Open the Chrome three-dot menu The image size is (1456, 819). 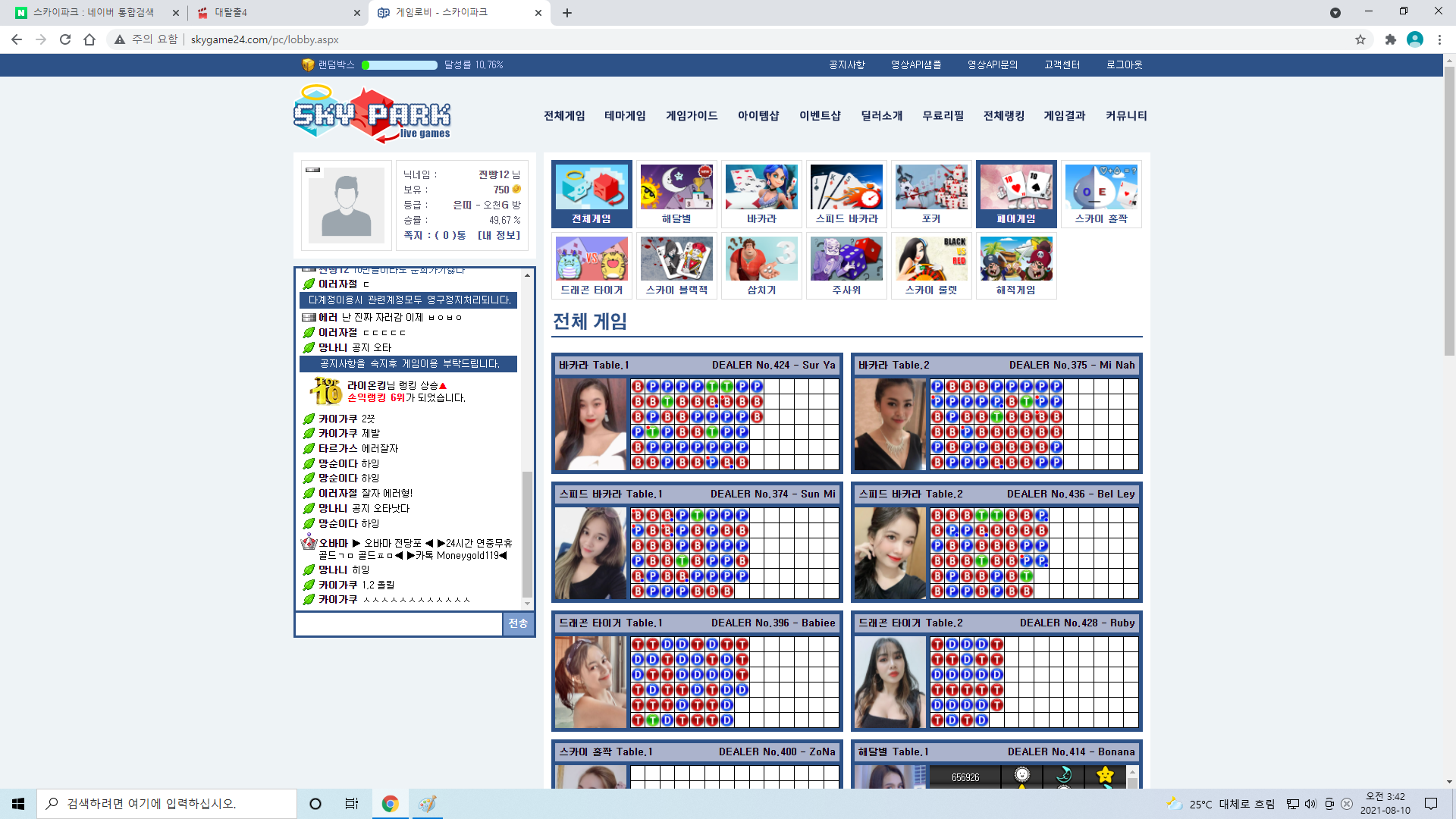click(x=1439, y=39)
